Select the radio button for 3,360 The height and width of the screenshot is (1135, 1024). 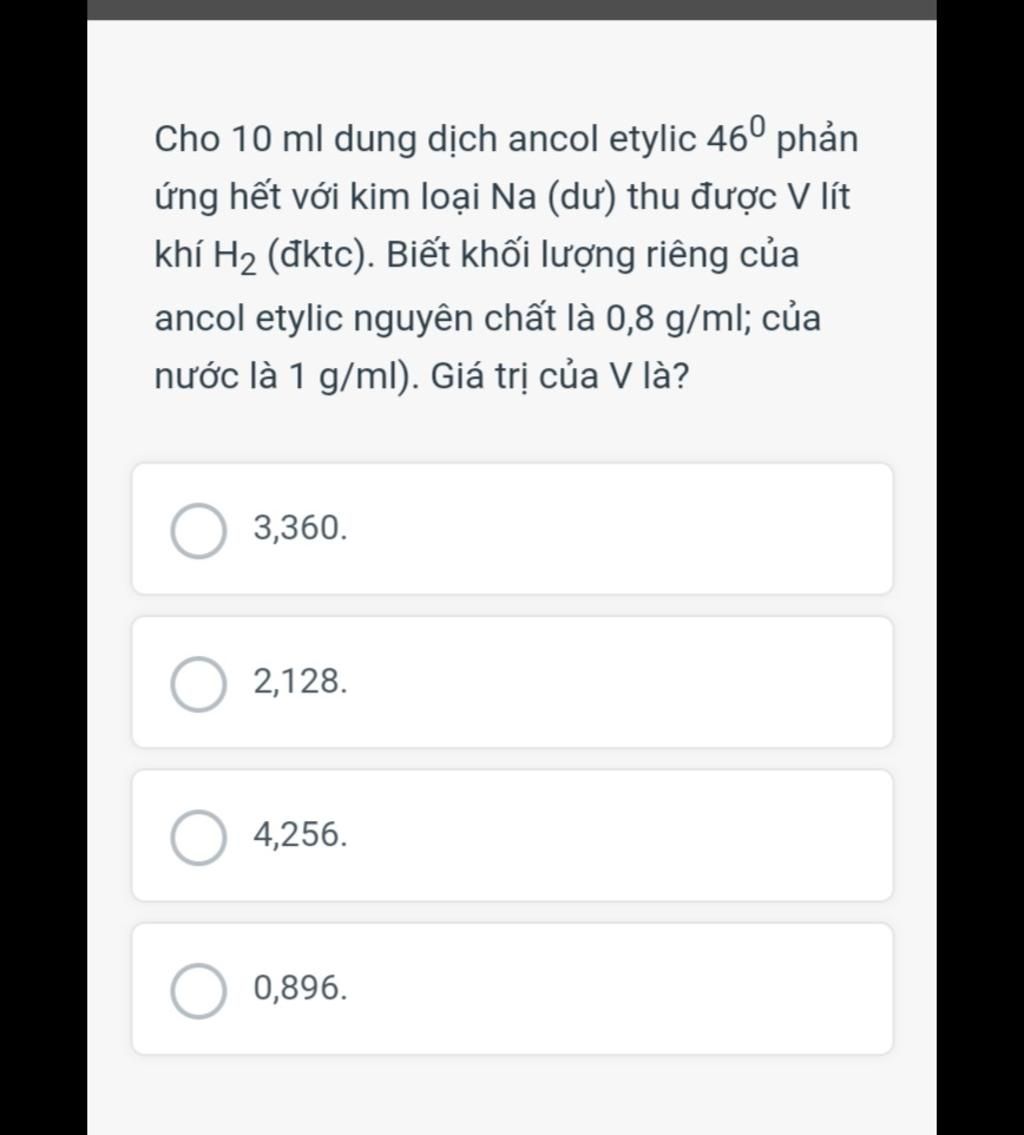click(x=198, y=531)
